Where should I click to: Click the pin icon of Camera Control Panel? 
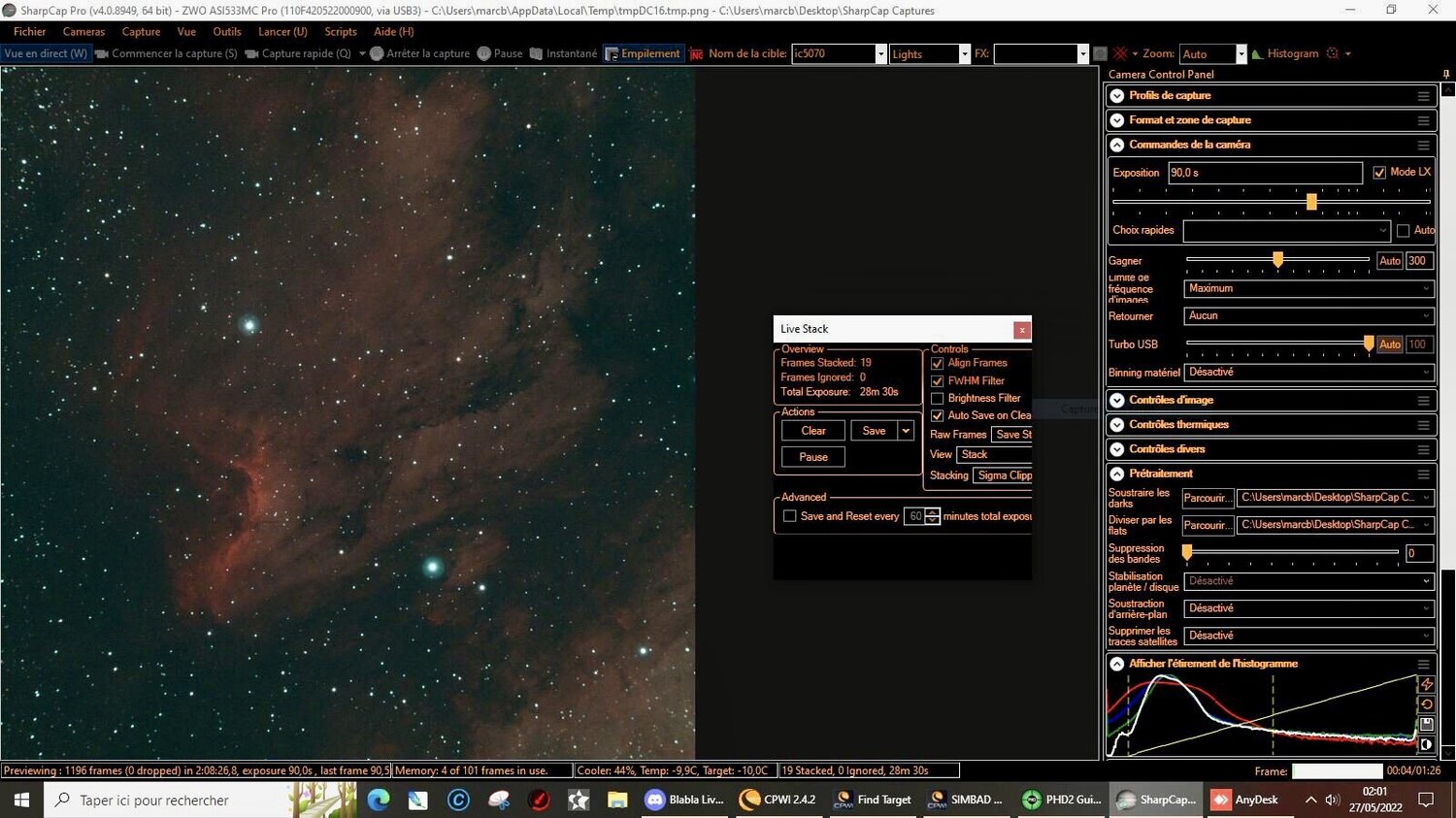click(x=1445, y=74)
